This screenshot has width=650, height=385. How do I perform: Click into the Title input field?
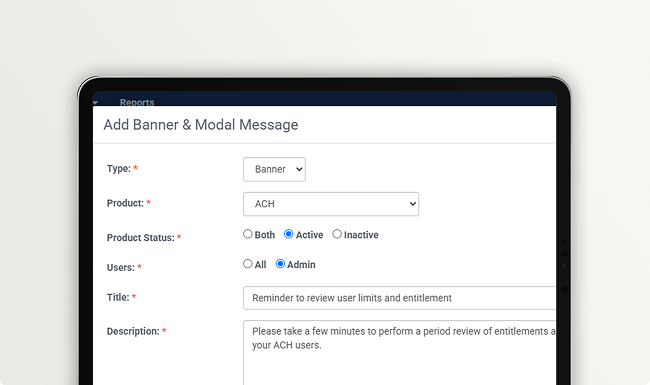coord(399,298)
